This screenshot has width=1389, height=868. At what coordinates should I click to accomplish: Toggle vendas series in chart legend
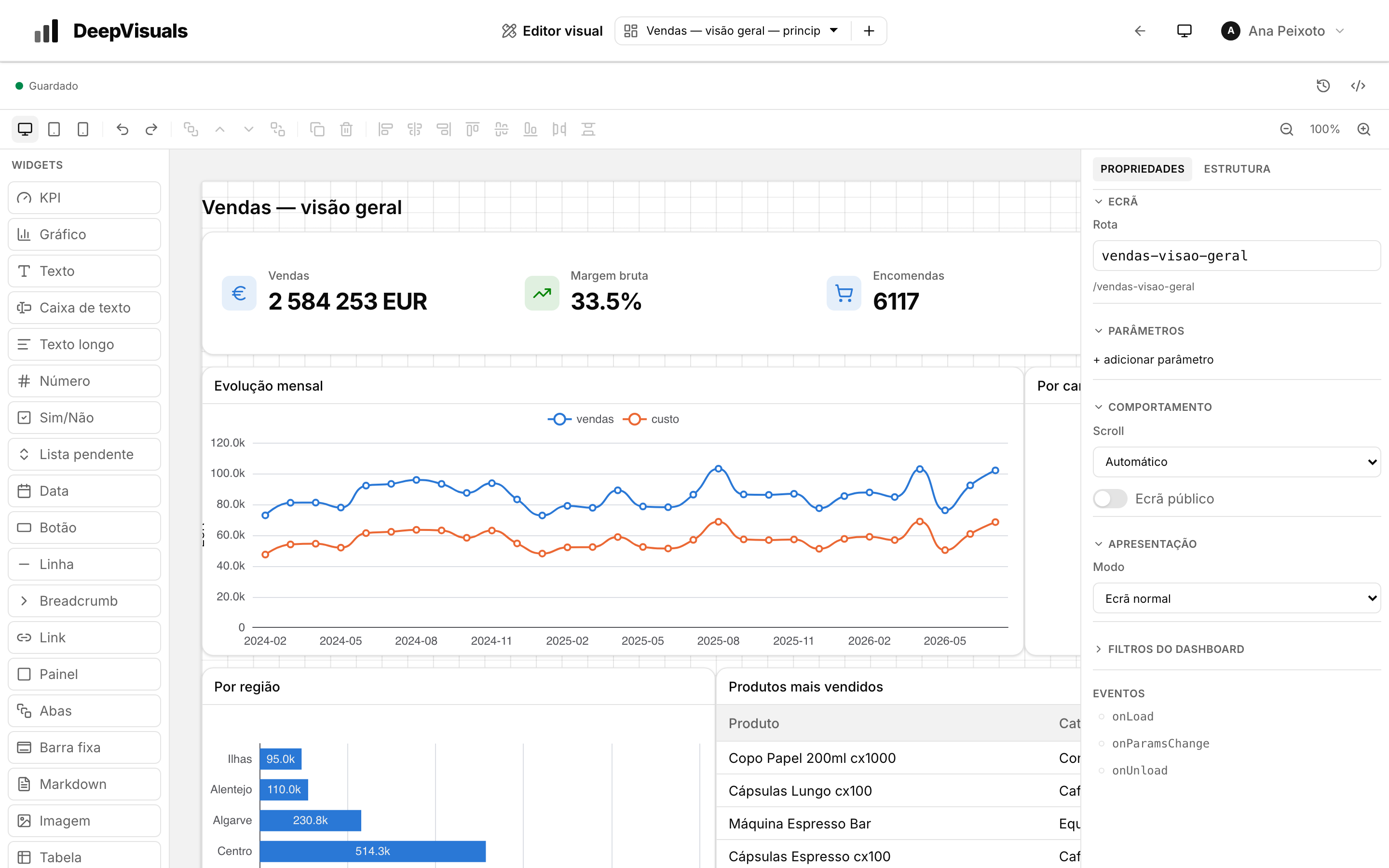click(580, 419)
